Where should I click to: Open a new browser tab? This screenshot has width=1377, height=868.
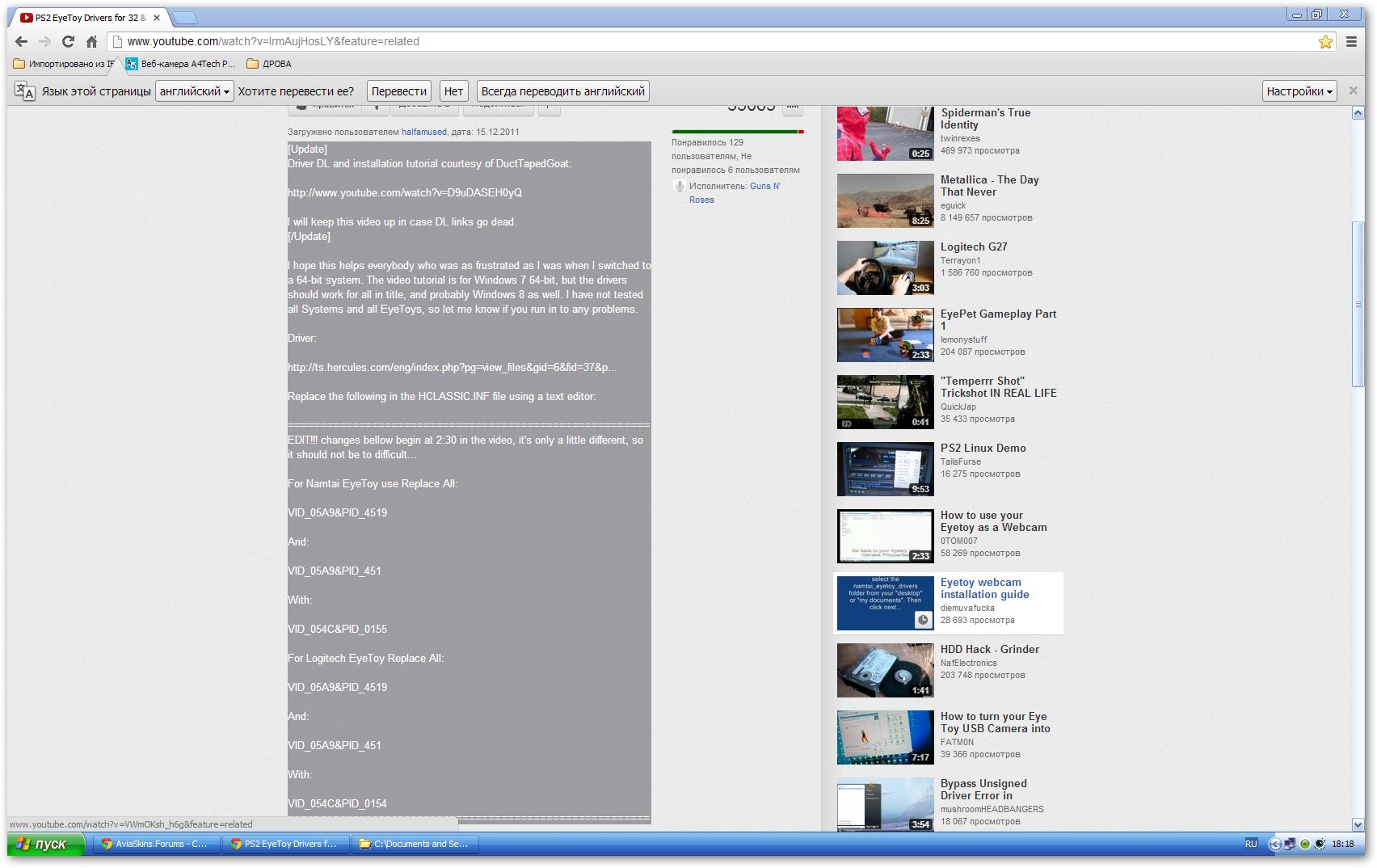(x=185, y=18)
